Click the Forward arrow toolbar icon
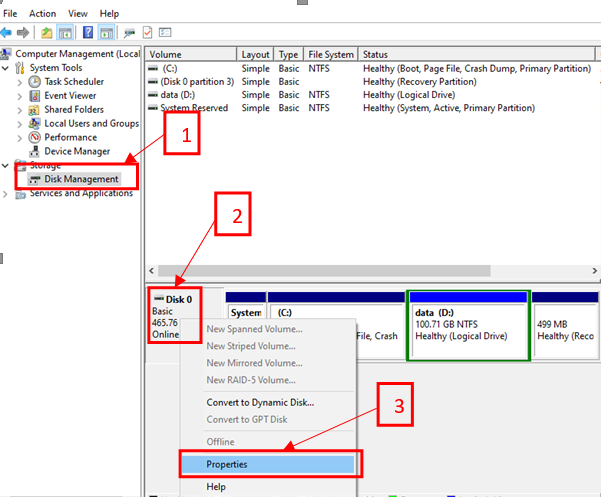The height and width of the screenshot is (497, 601). 24,32
